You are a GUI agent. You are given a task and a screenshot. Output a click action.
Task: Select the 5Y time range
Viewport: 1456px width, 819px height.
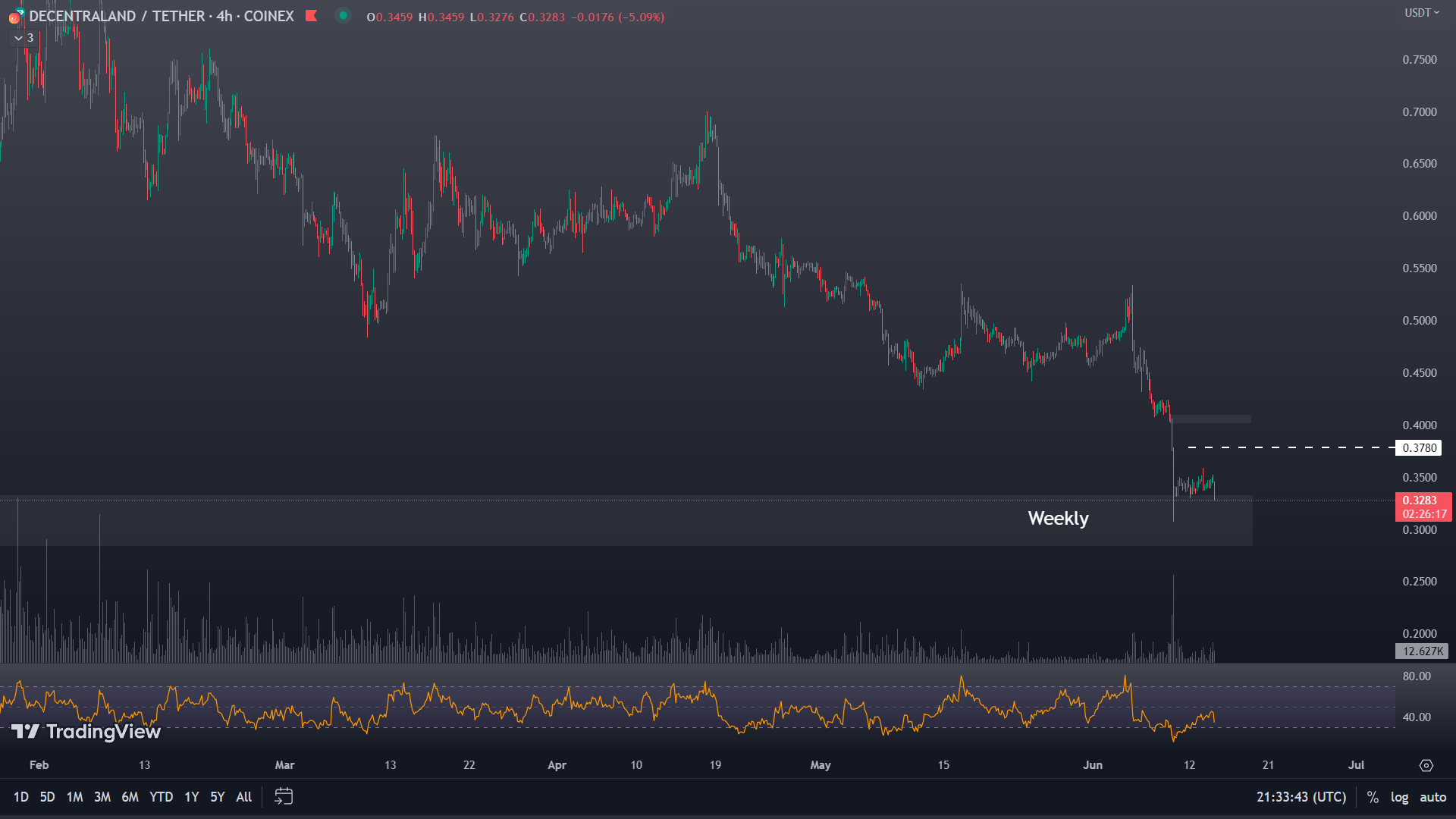pyautogui.click(x=218, y=797)
